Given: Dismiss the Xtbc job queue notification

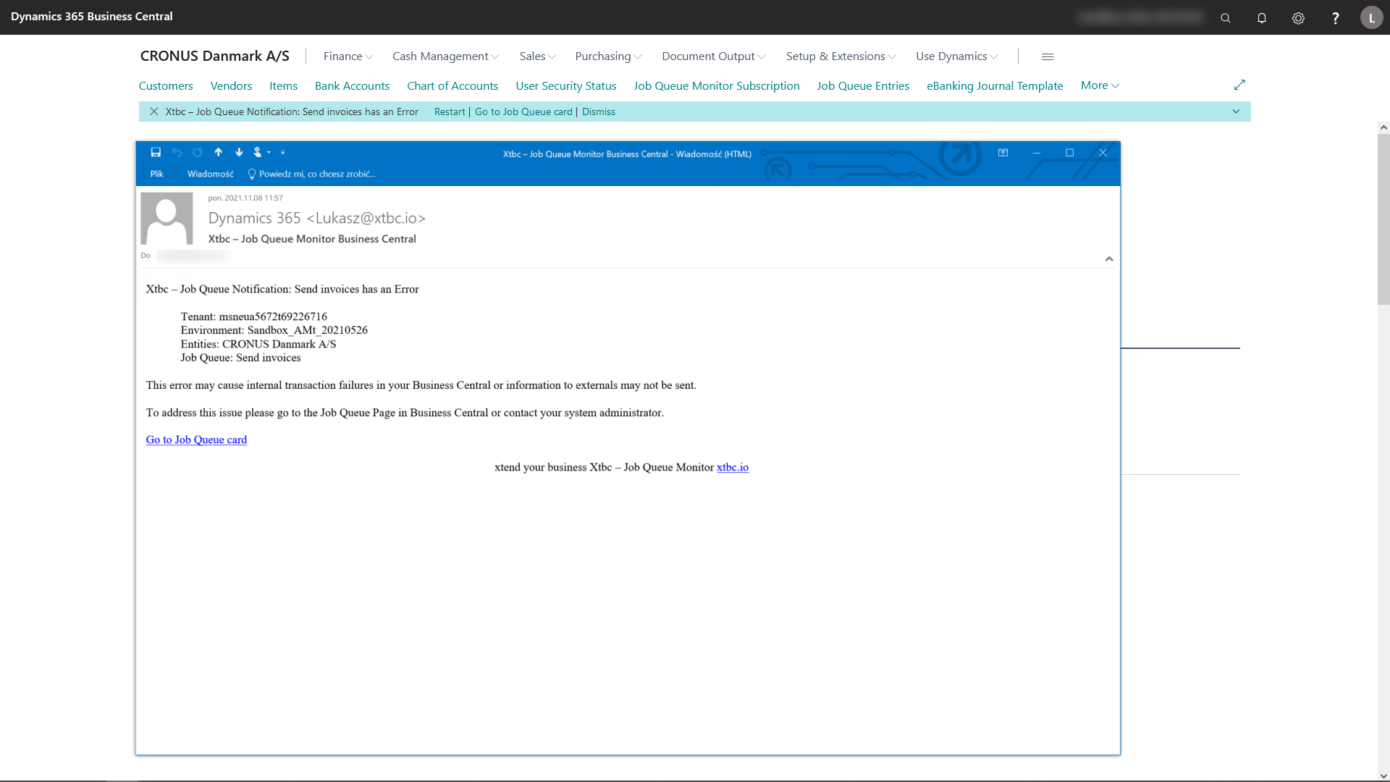Looking at the screenshot, I should click(x=598, y=111).
